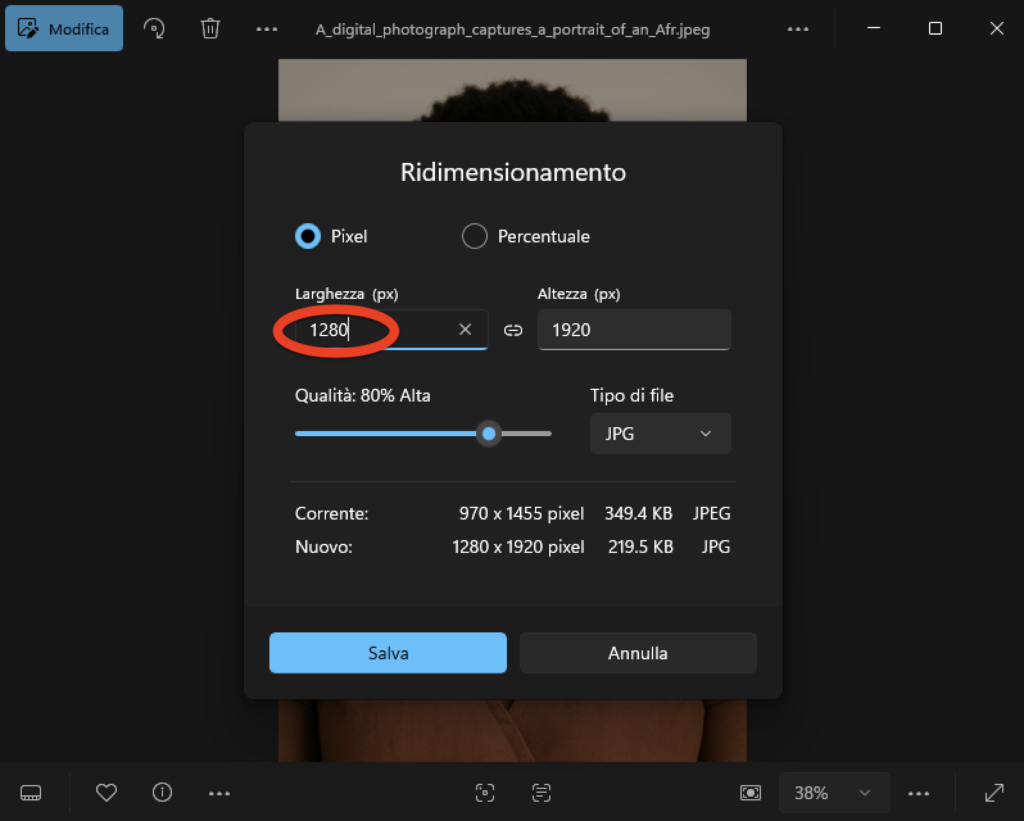Click the Qualità slider handle

489,433
